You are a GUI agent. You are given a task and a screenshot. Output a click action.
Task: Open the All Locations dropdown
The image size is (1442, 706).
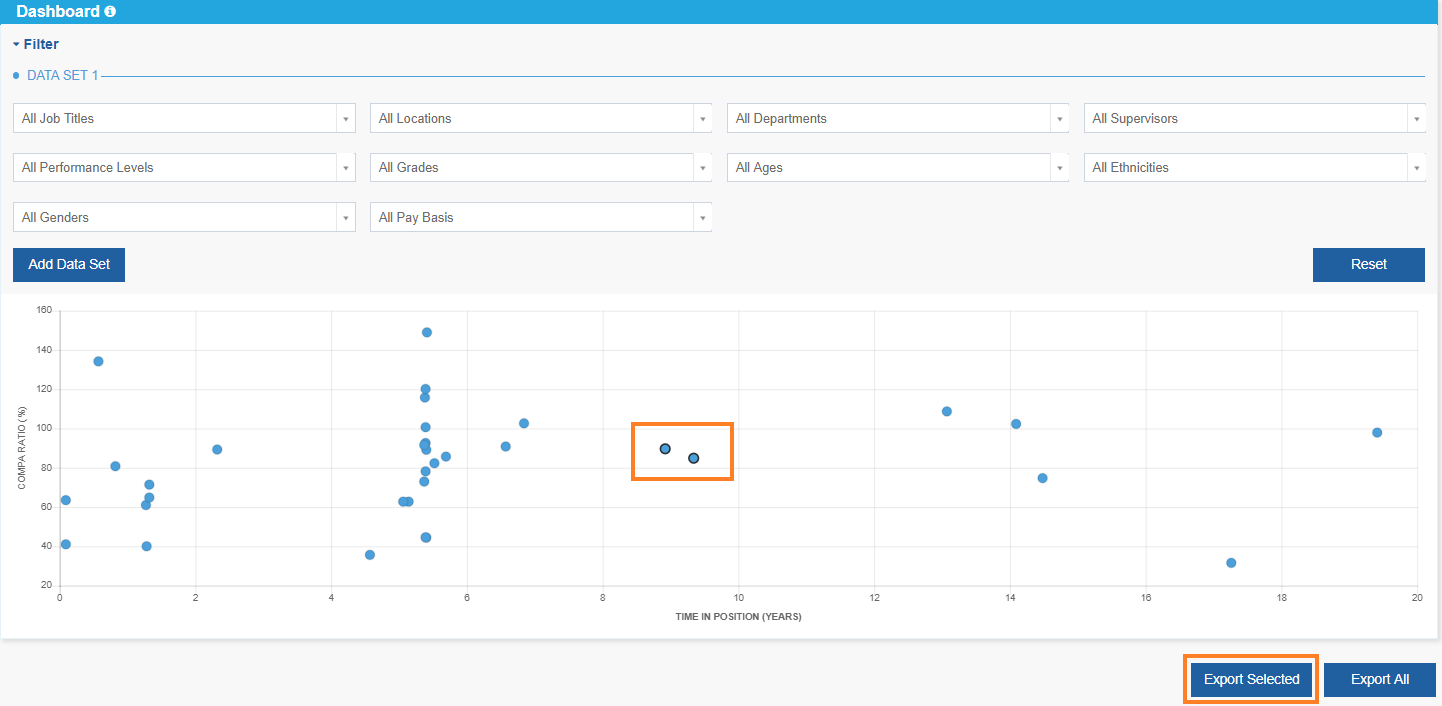703,117
